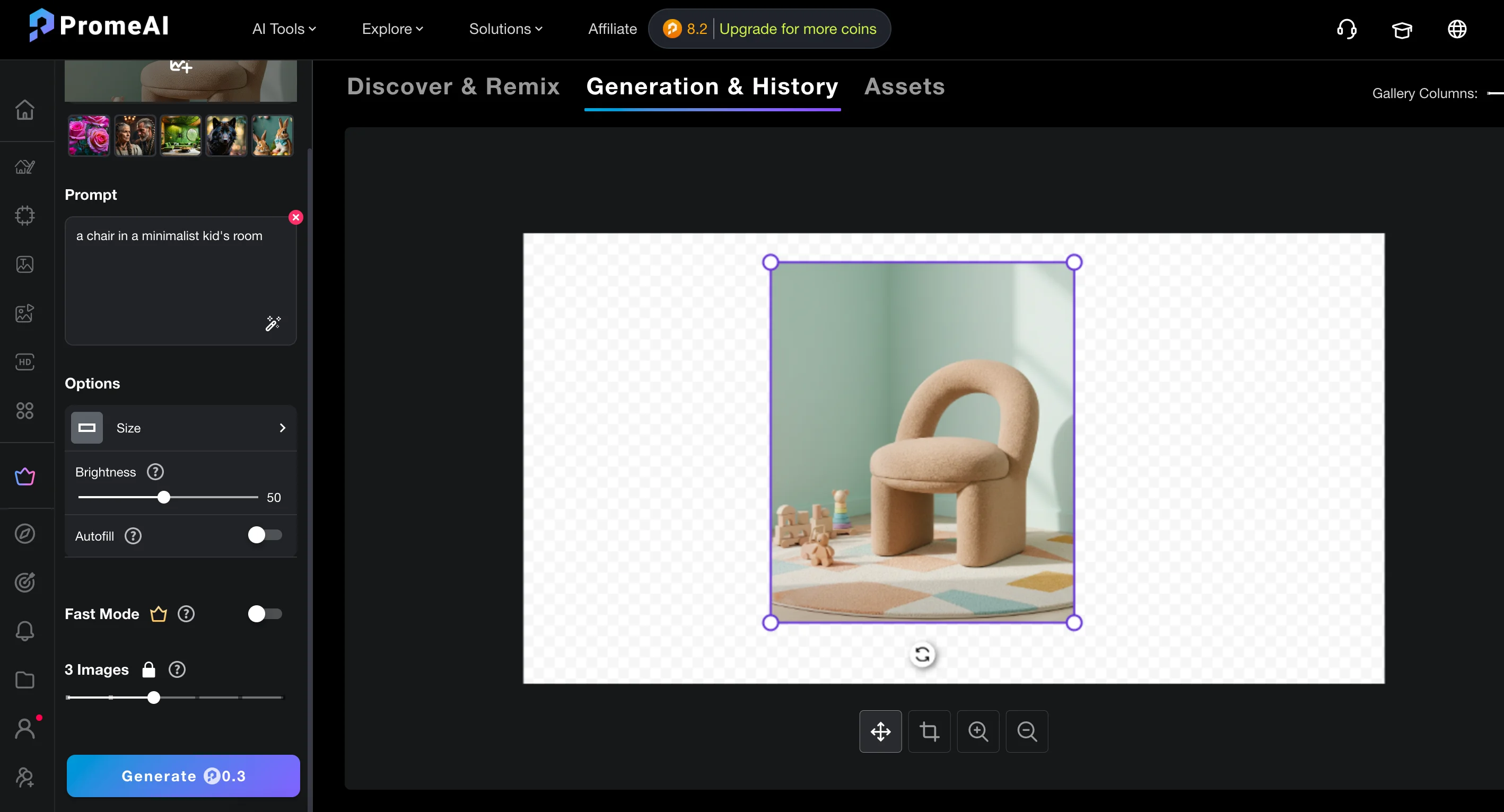
Task: Click the HD upscaler sidebar icon
Action: click(x=24, y=361)
